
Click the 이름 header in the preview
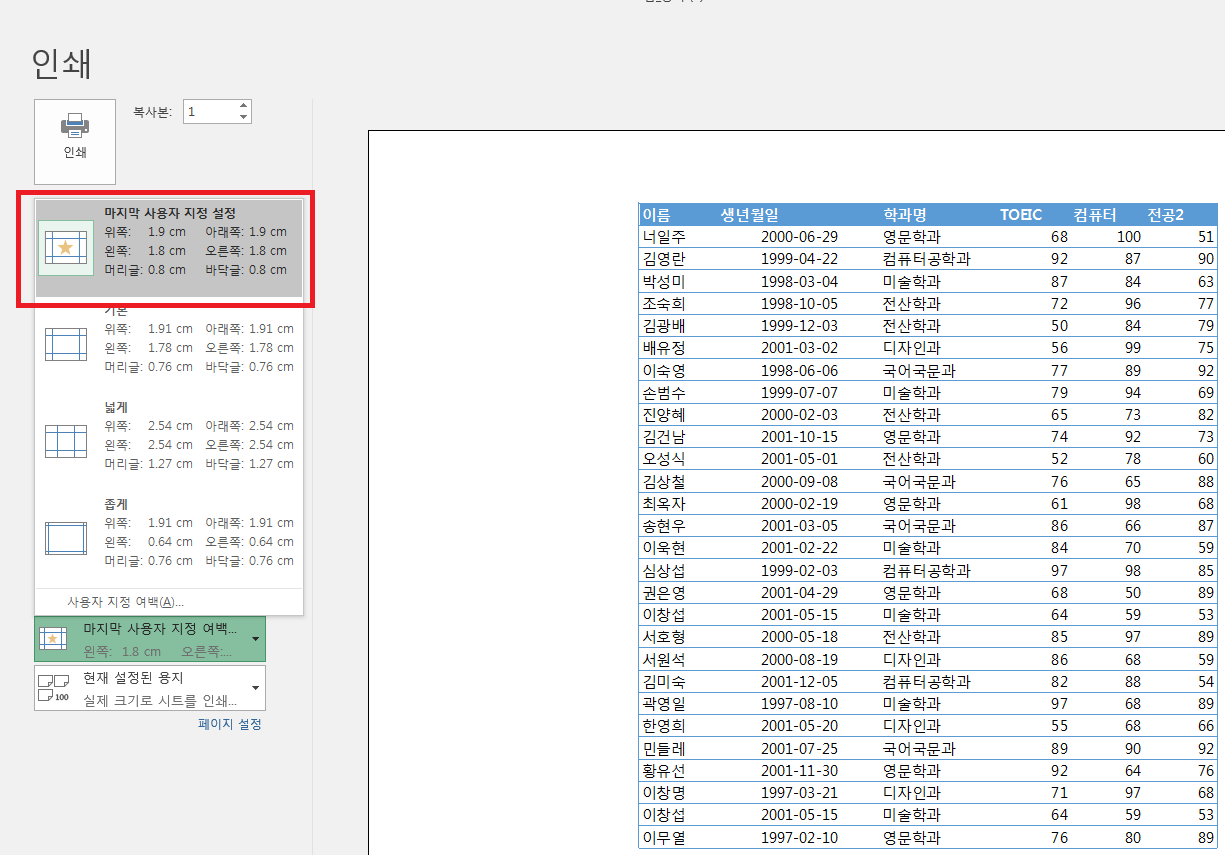(657, 215)
